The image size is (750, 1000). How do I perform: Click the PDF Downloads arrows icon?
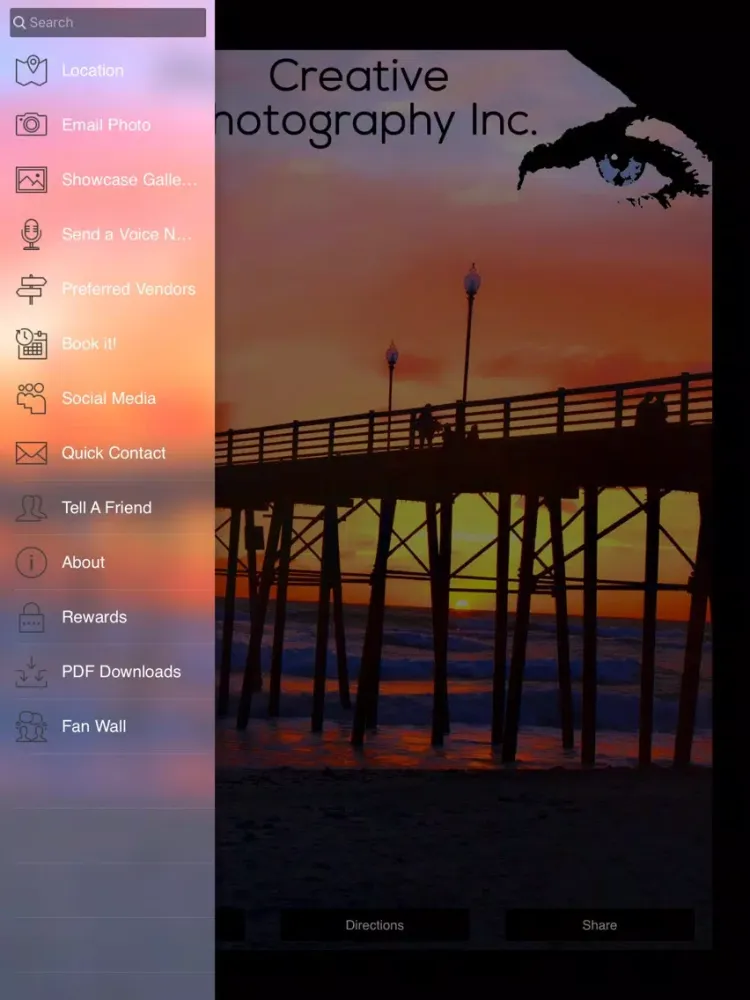click(31, 672)
